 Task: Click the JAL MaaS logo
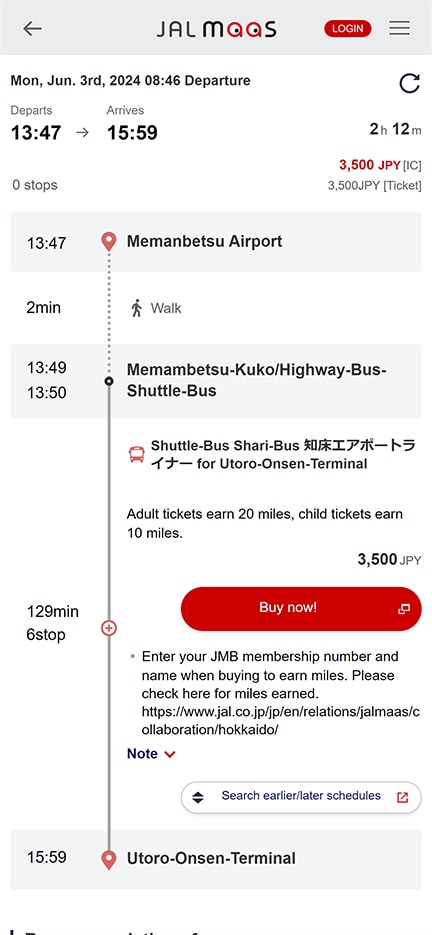[x=216, y=29]
